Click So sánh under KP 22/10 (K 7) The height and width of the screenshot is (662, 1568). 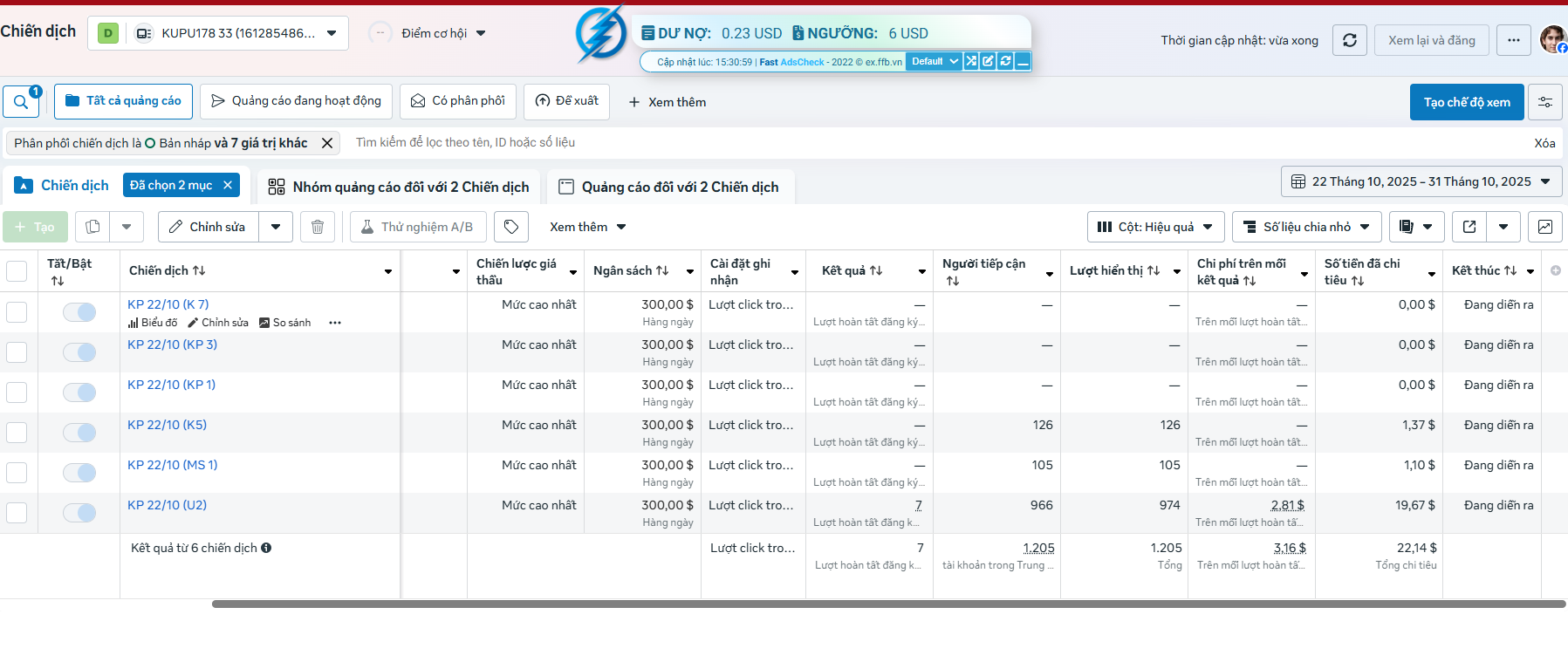[285, 323]
